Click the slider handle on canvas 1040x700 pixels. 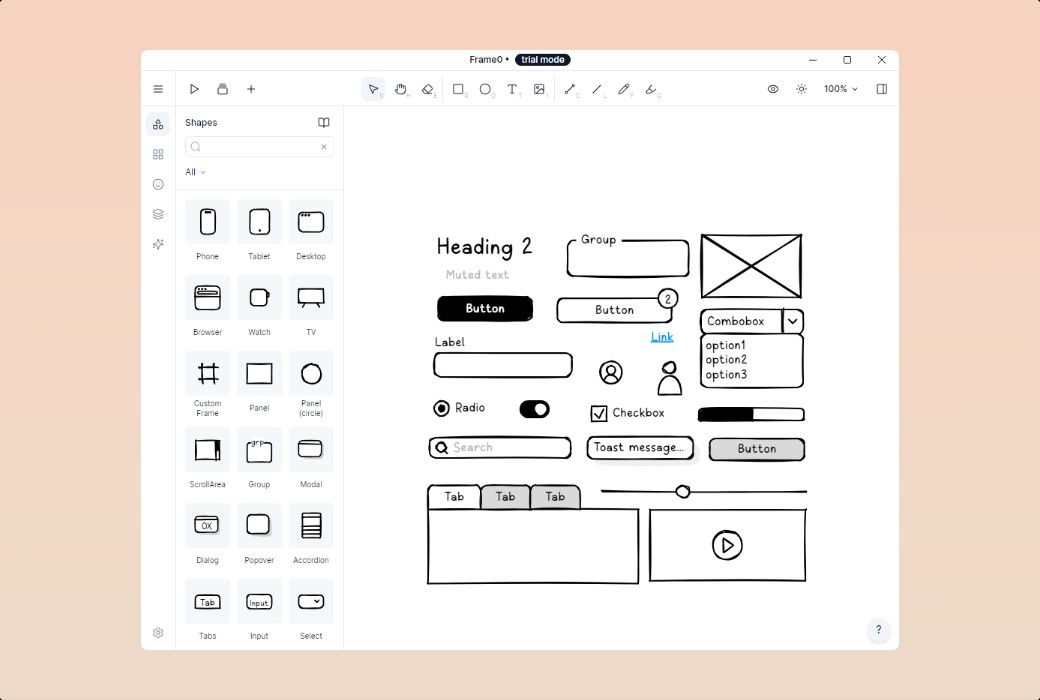tap(683, 491)
